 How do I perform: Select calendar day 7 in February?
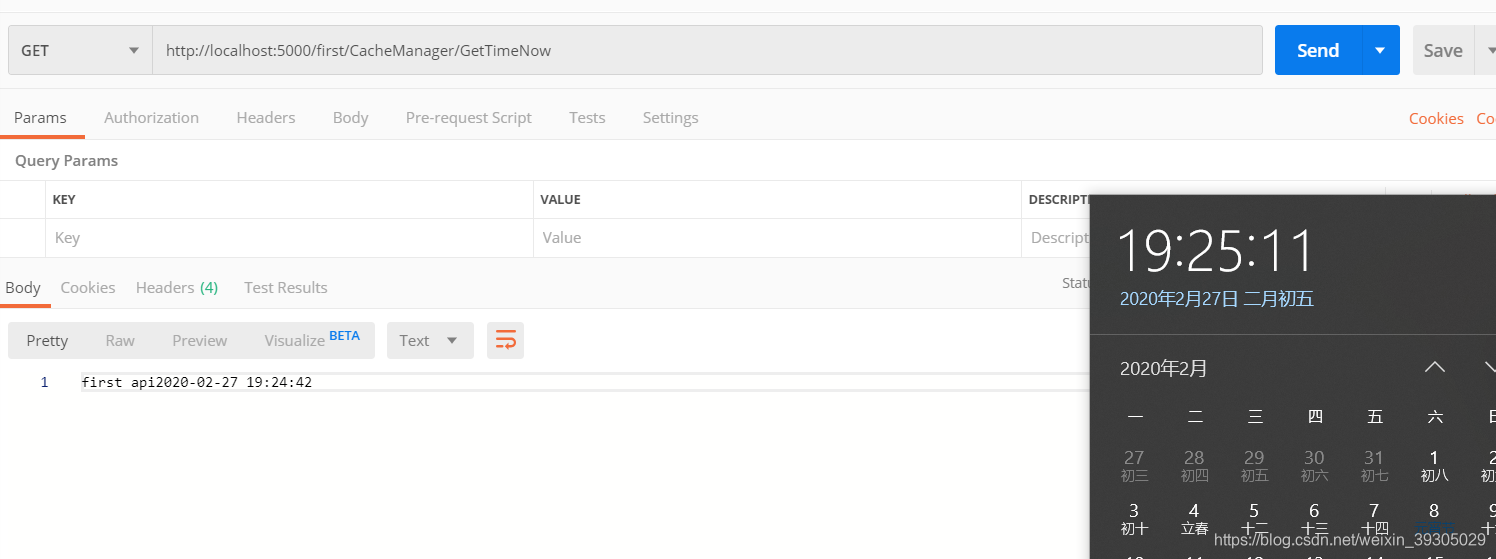pos(1374,518)
